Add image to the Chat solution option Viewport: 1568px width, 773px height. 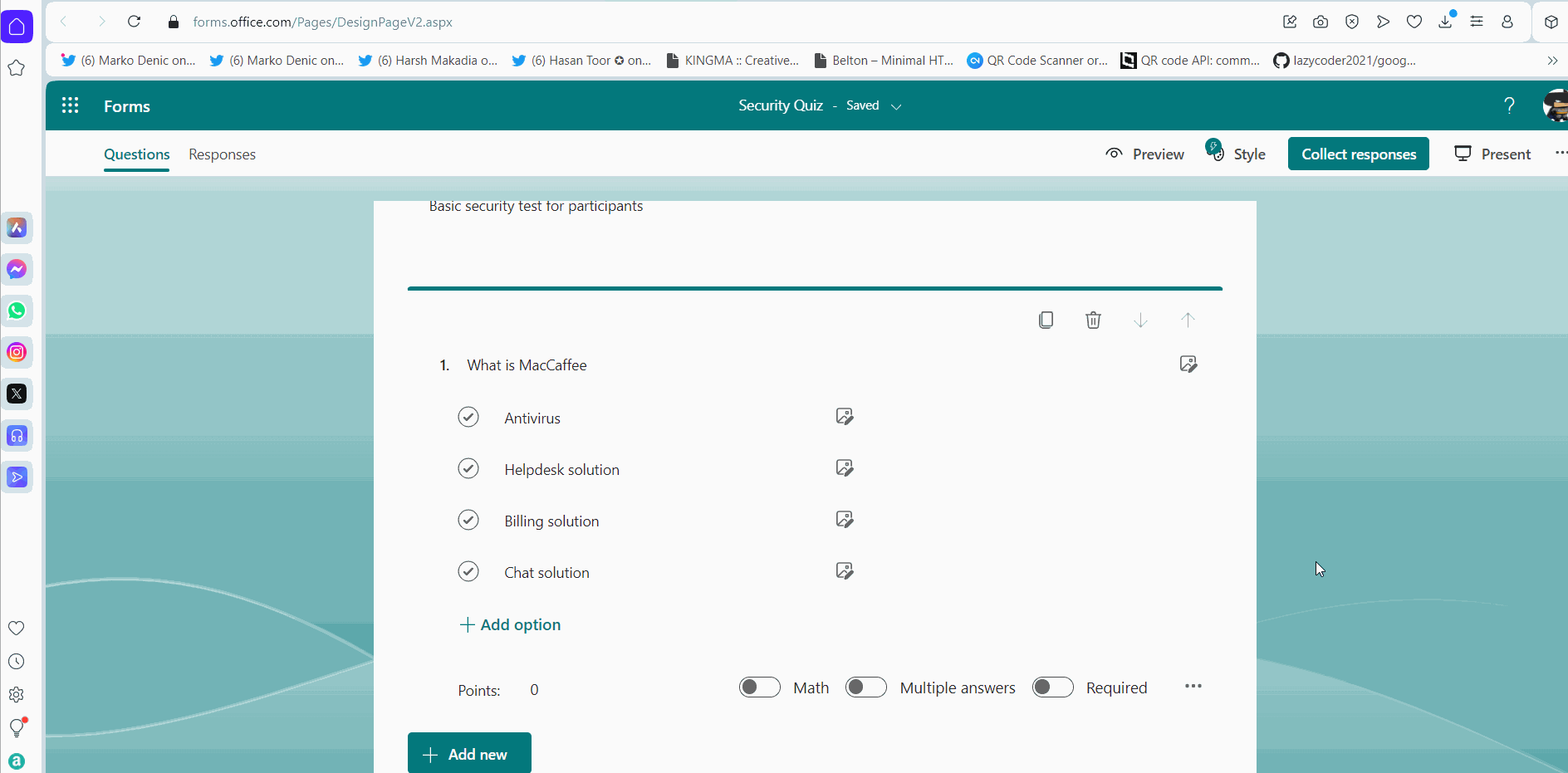click(845, 570)
